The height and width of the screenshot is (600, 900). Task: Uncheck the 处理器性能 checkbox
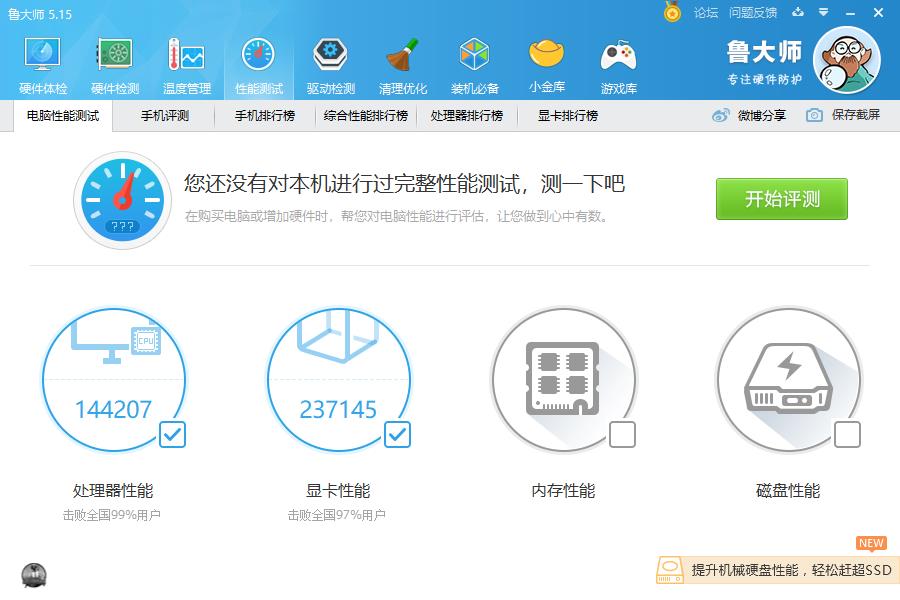coord(172,435)
